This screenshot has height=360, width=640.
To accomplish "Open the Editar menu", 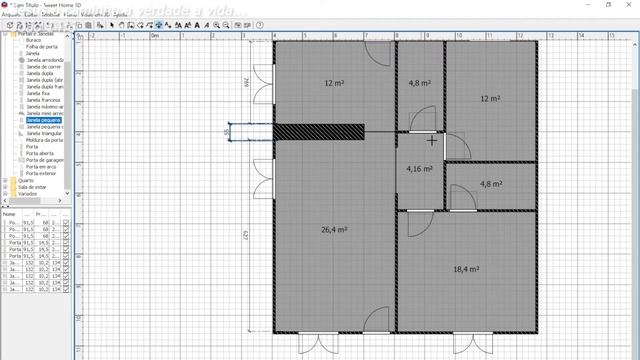I will point(32,15).
